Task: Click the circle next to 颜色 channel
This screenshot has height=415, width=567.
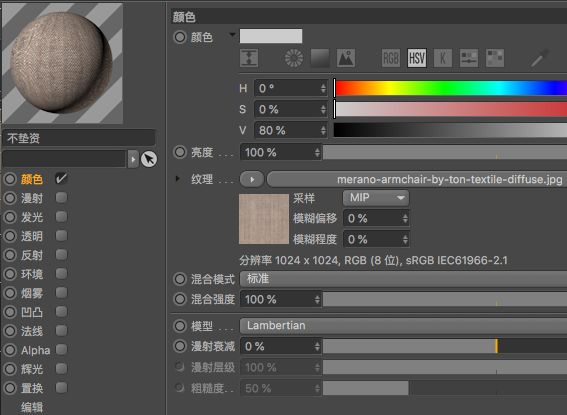Action: 10,179
